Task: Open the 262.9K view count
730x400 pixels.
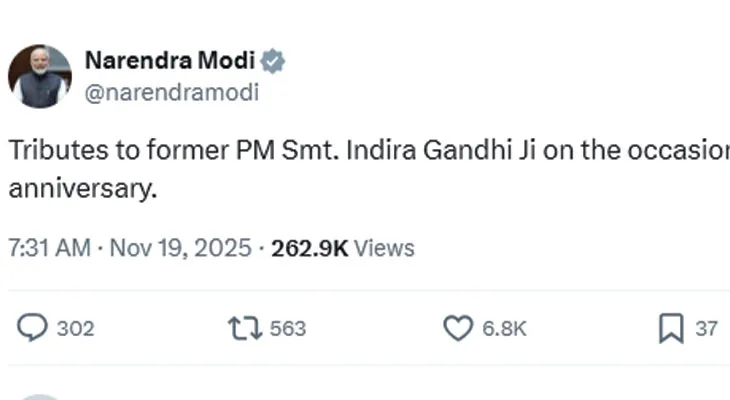Action: point(306,248)
